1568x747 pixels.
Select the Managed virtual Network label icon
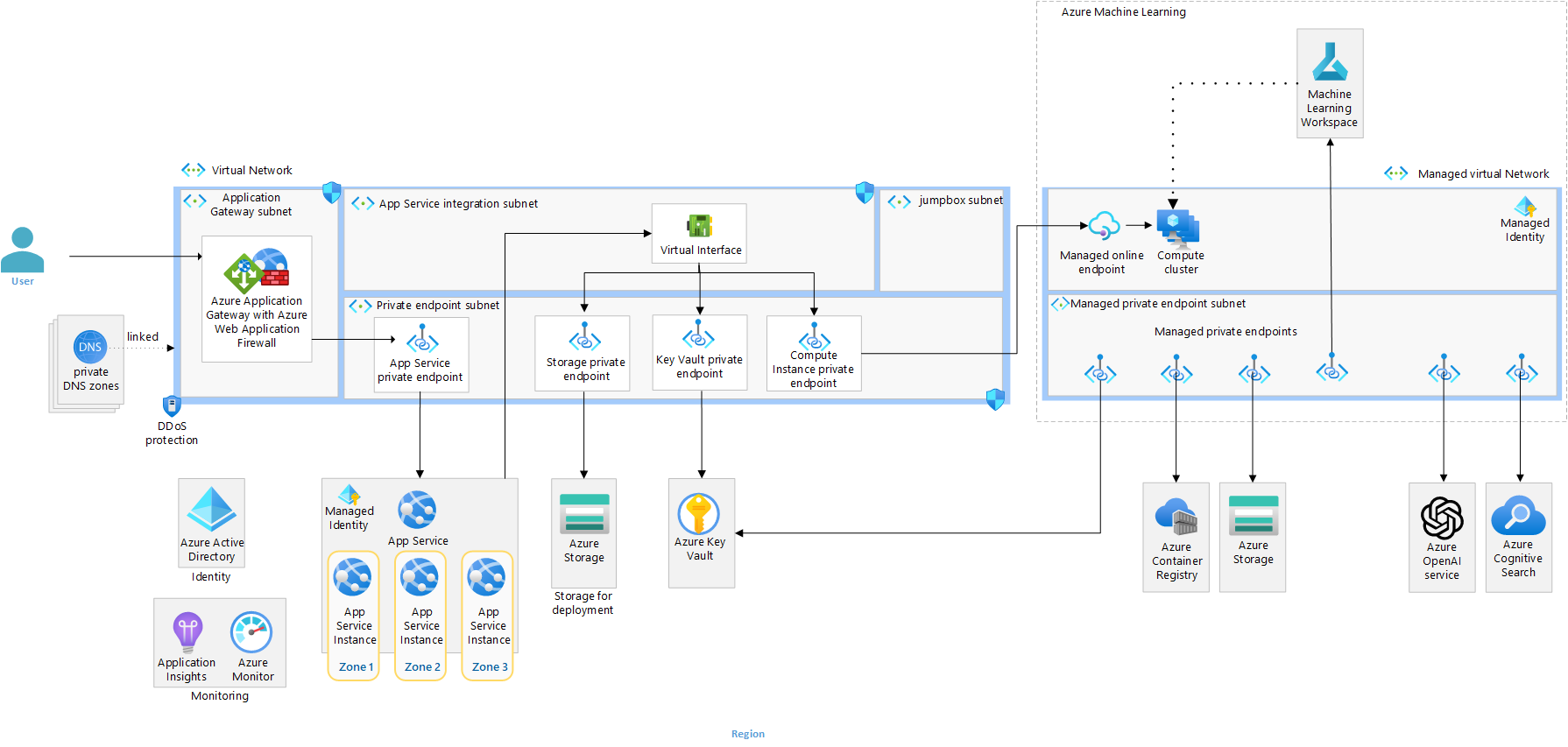1396,173
